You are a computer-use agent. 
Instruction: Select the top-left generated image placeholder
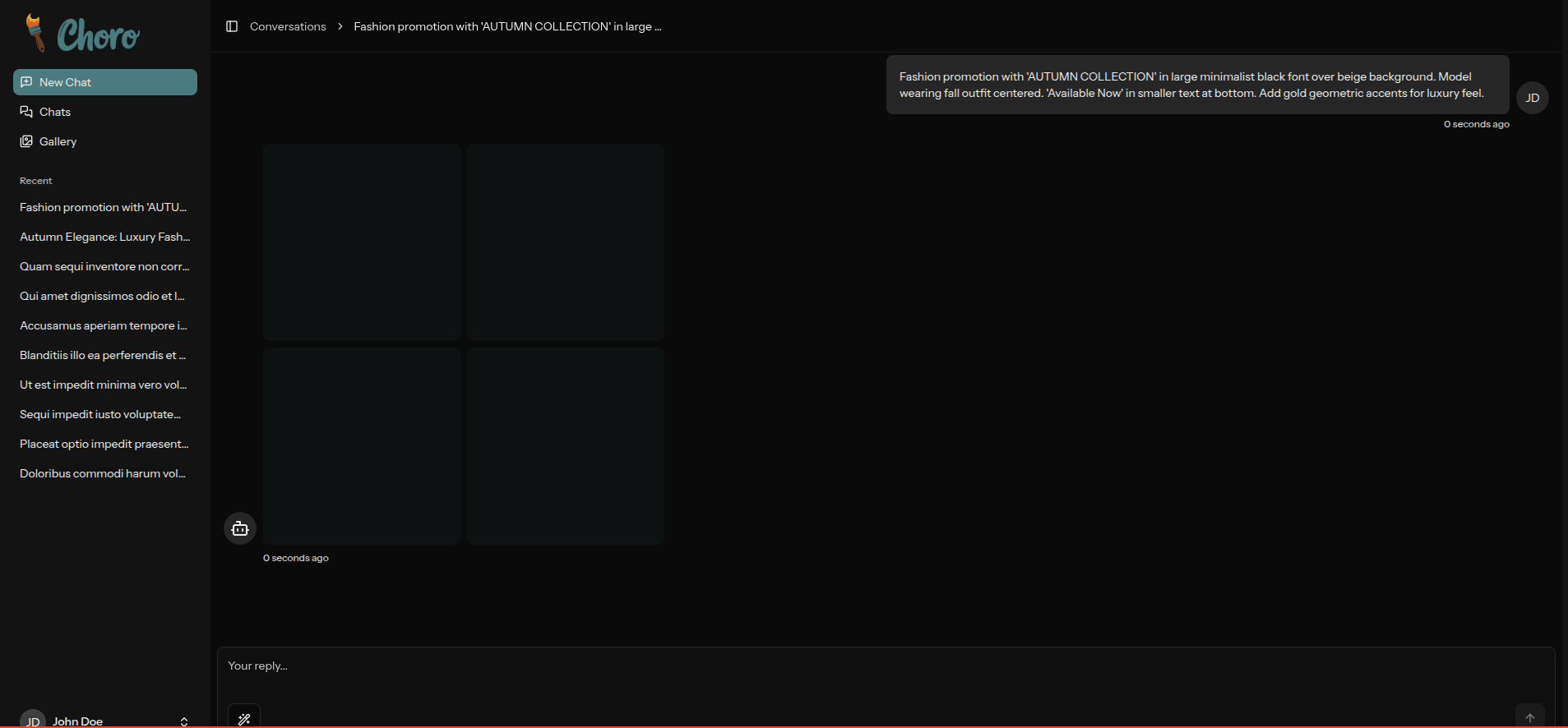tap(362, 242)
